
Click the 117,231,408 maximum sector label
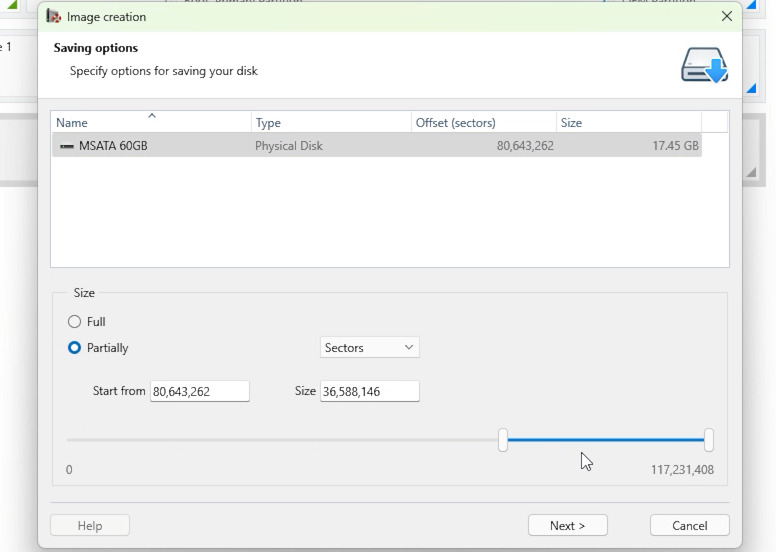682,470
